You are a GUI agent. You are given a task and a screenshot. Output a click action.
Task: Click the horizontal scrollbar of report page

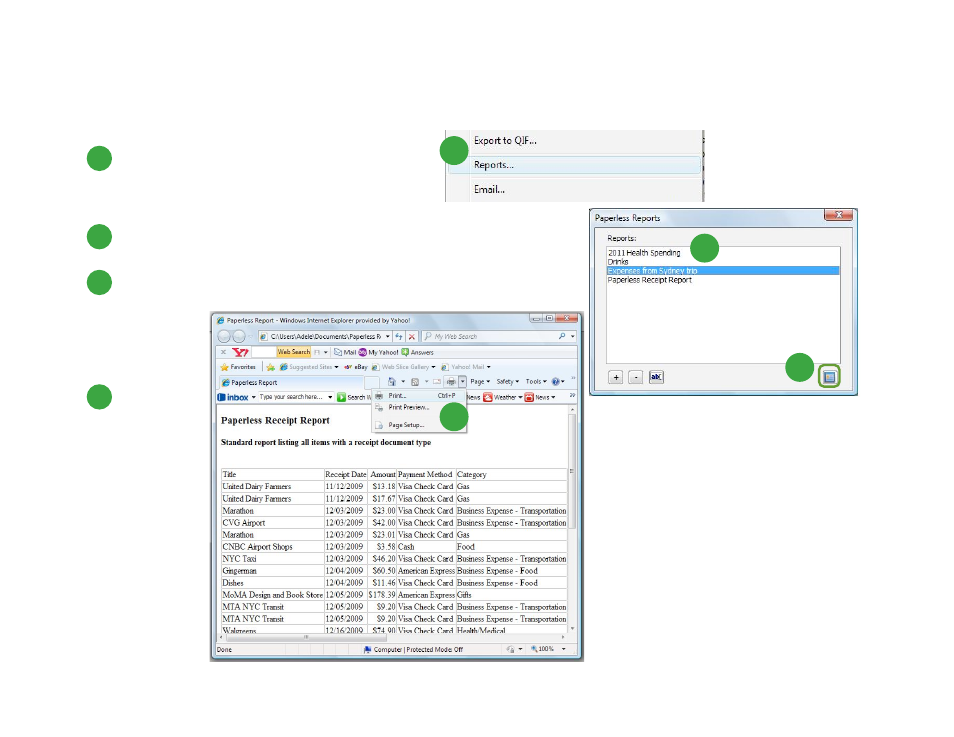[305, 637]
